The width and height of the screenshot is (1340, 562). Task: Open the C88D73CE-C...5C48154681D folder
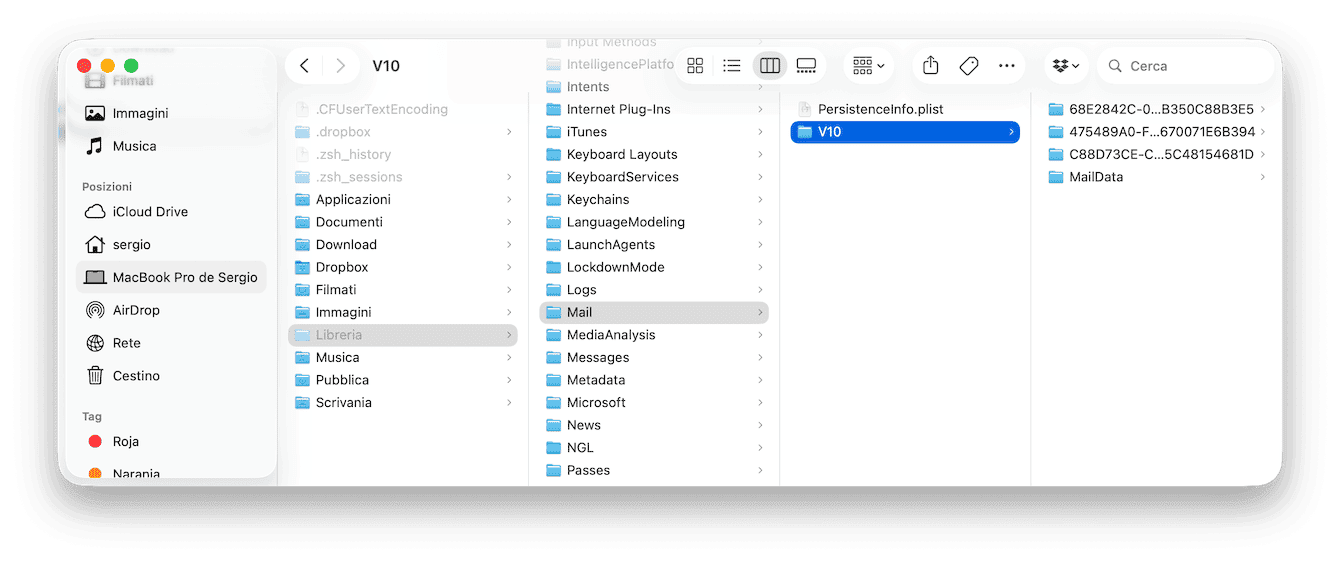coord(1157,154)
